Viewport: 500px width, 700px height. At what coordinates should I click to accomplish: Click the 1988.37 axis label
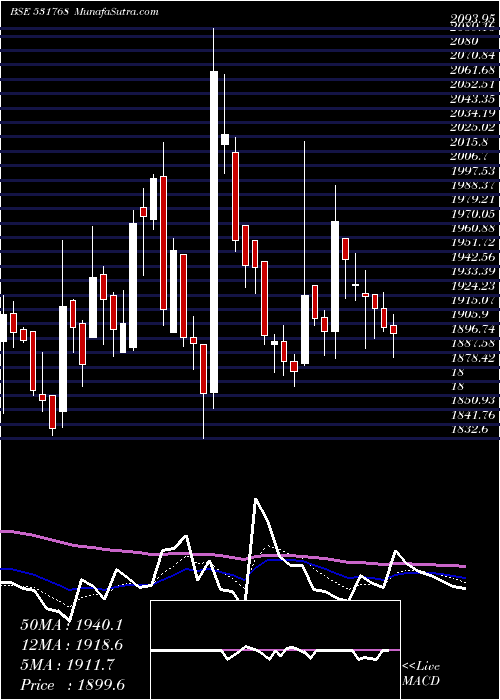coord(473,184)
